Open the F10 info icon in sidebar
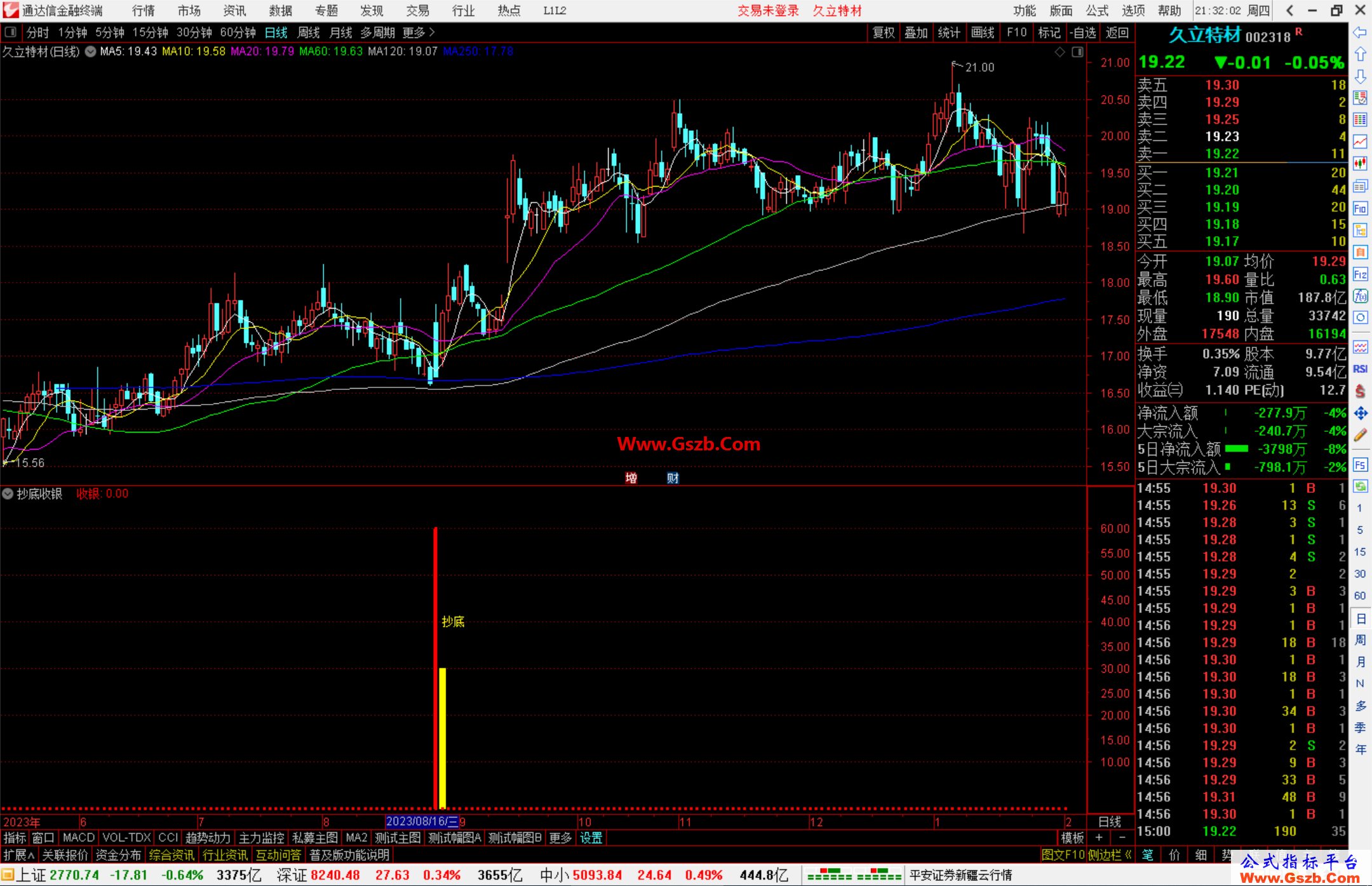The width and height of the screenshot is (1372, 886). point(1360,208)
